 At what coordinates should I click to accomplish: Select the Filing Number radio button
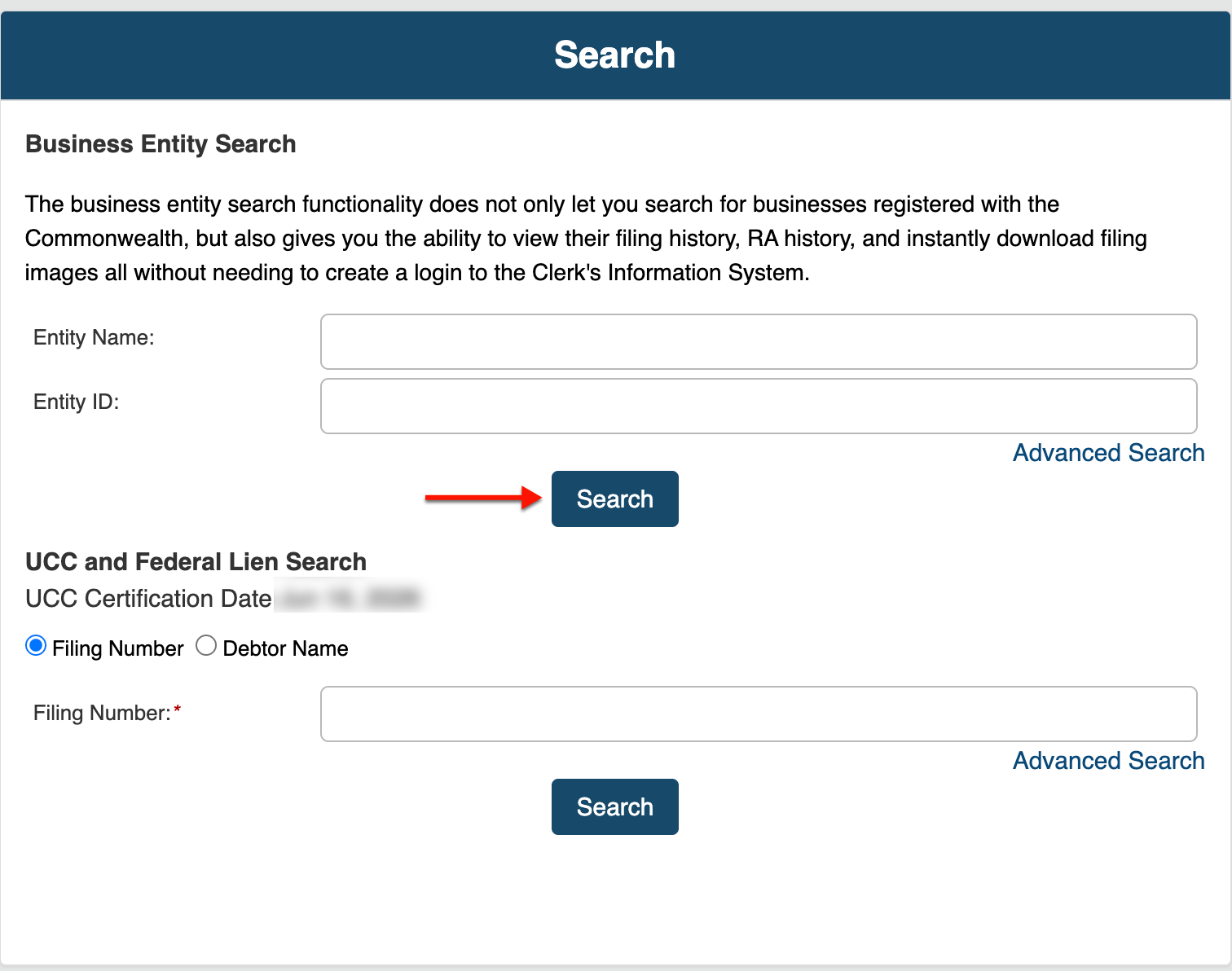pyautogui.click(x=36, y=646)
